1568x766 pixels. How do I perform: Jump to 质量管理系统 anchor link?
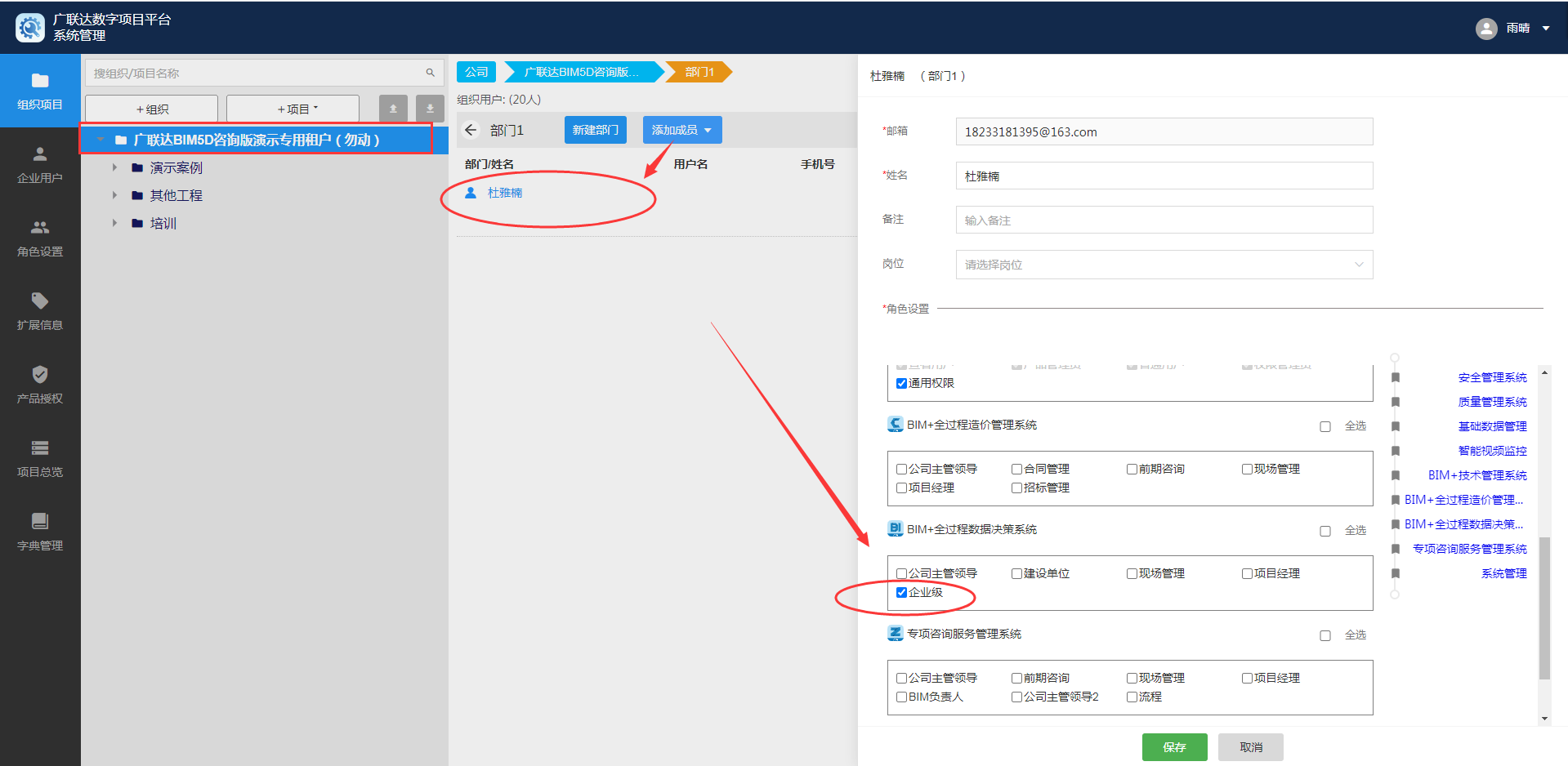pyautogui.click(x=1493, y=402)
